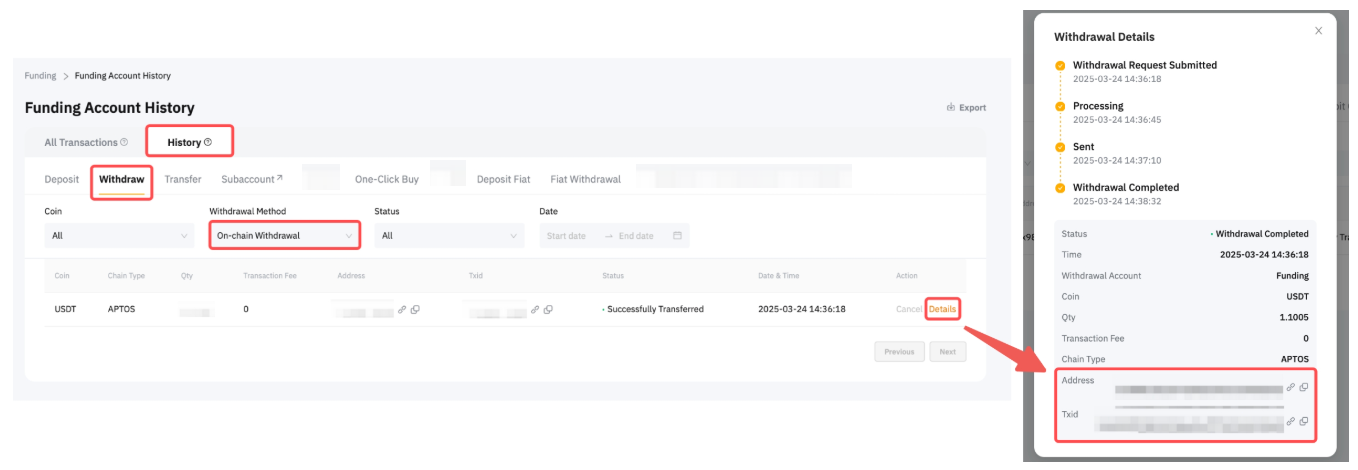Click the Export icon button
The image size is (1358, 470).
(x=950, y=108)
